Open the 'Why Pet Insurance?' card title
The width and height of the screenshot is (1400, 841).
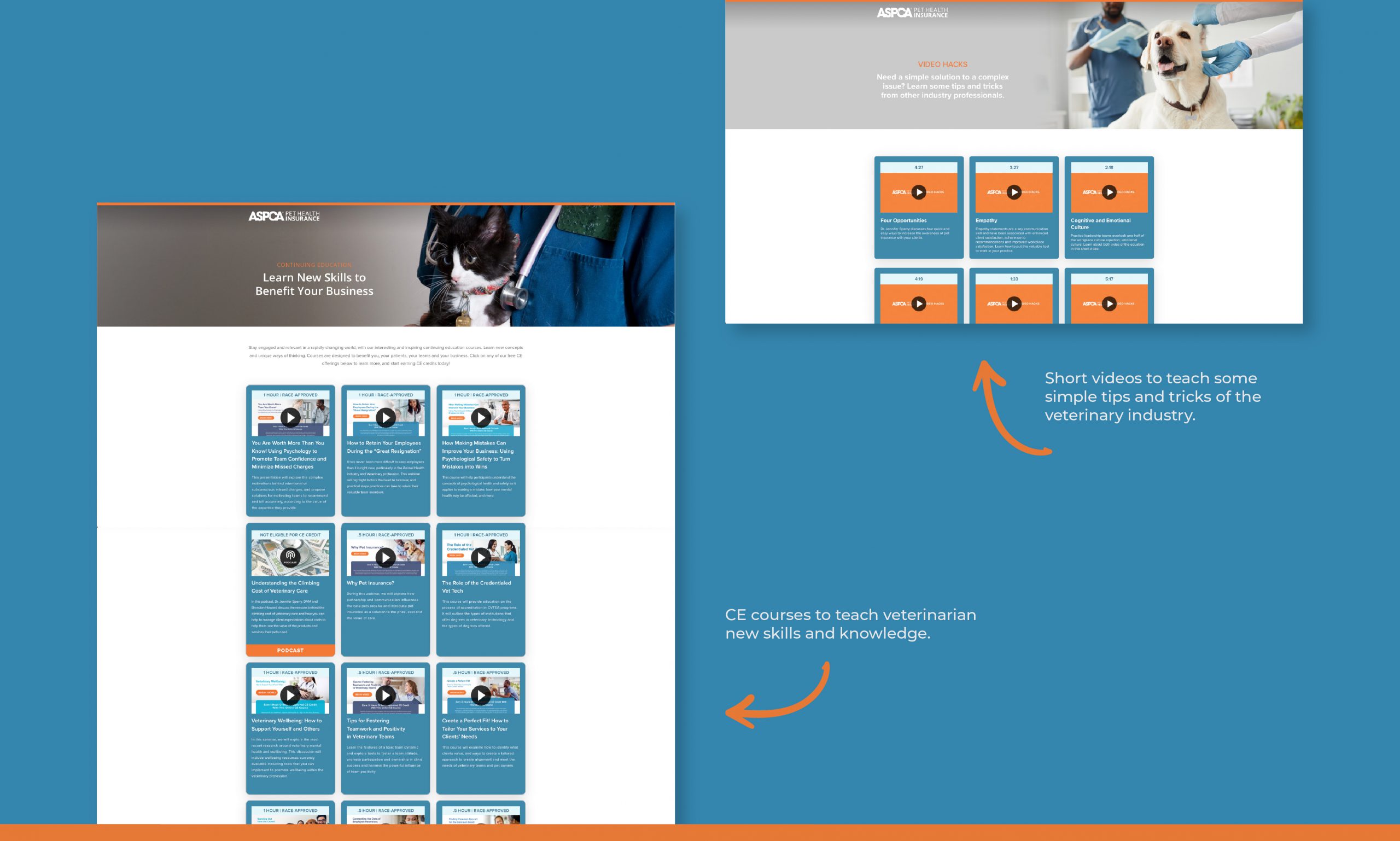tap(370, 582)
